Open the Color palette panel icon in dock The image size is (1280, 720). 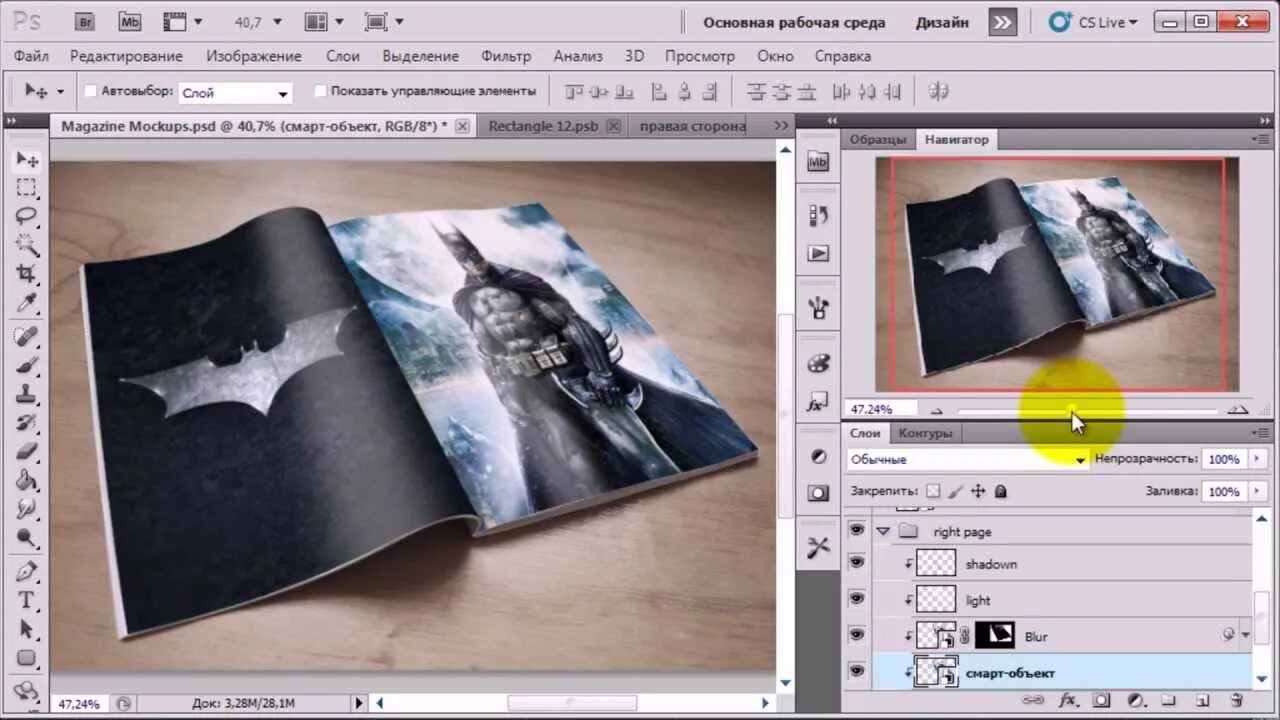click(x=819, y=361)
